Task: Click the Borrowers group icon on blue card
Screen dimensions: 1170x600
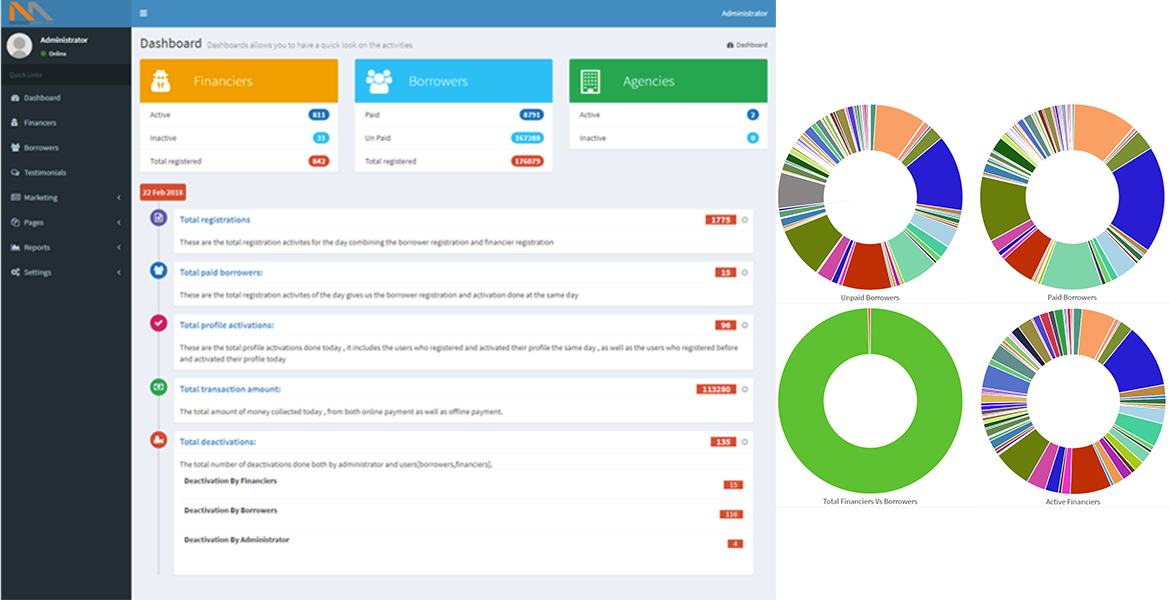Action: point(378,81)
